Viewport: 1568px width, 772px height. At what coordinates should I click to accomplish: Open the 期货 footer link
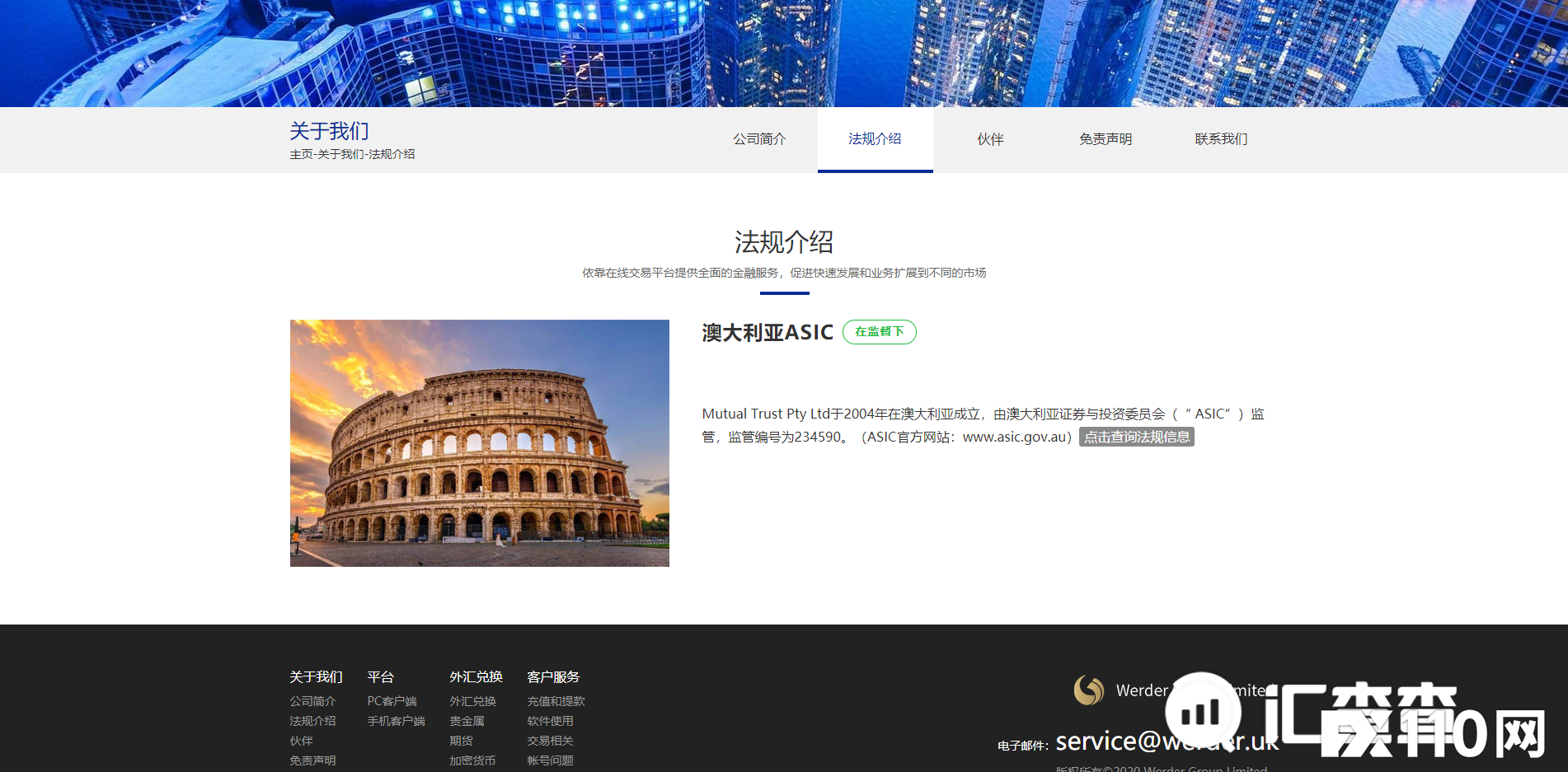coord(460,740)
